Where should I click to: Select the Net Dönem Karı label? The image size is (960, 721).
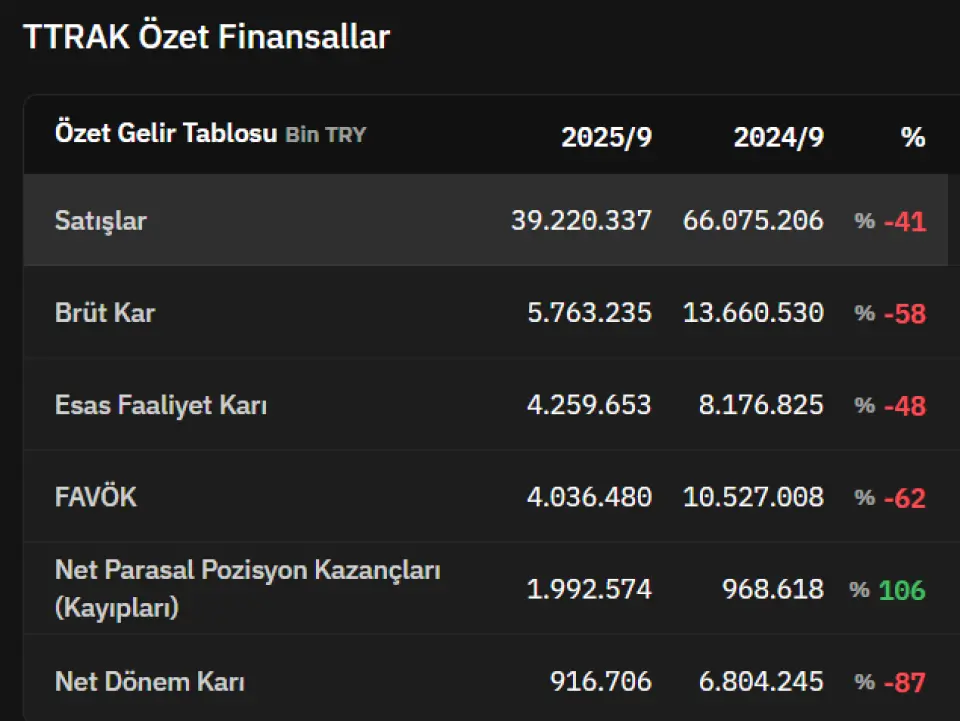coord(150,682)
